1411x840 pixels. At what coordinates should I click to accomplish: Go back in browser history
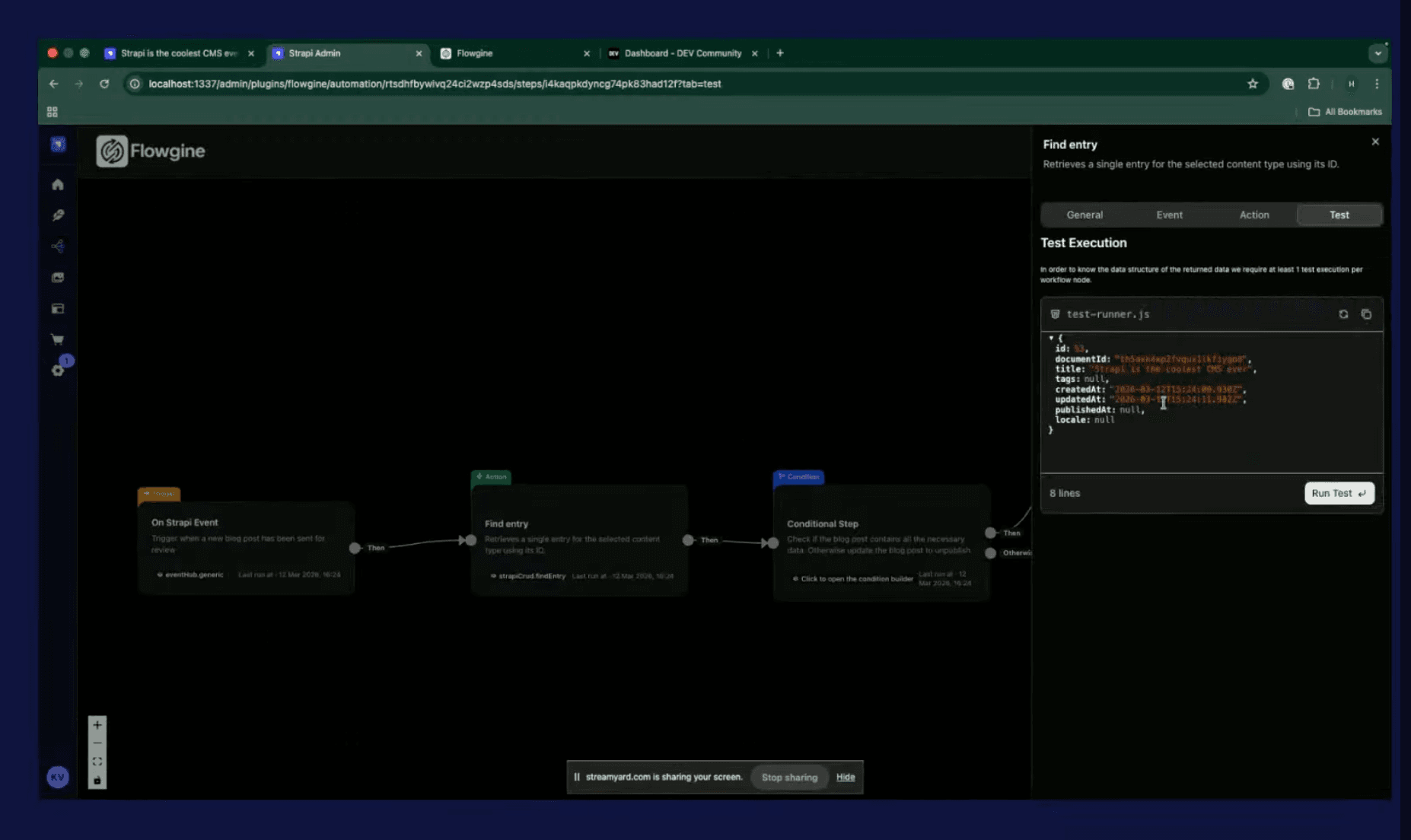(x=53, y=84)
